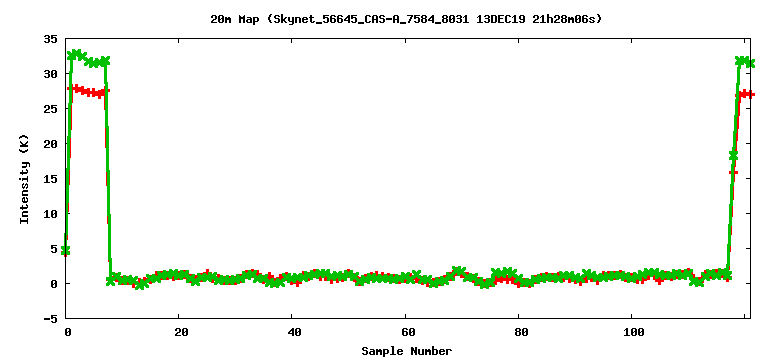Click the 35 tick label on y-axis

click(x=50, y=39)
